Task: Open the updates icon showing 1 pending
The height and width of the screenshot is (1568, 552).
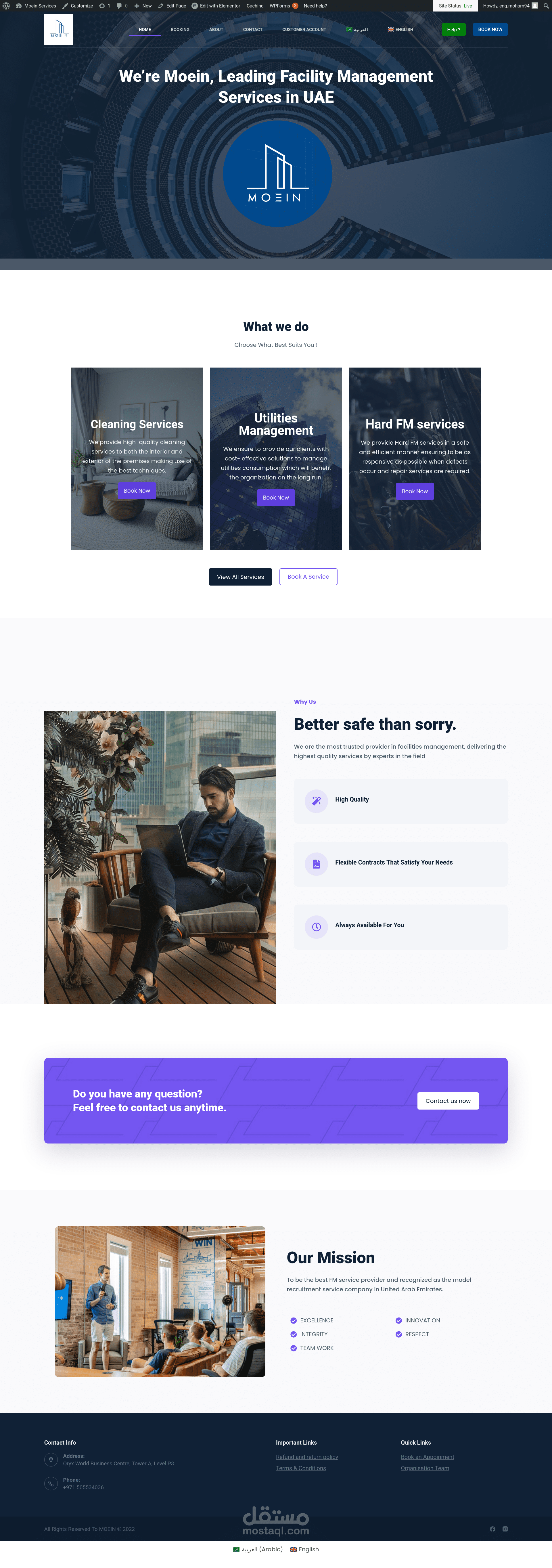Action: [105, 5]
